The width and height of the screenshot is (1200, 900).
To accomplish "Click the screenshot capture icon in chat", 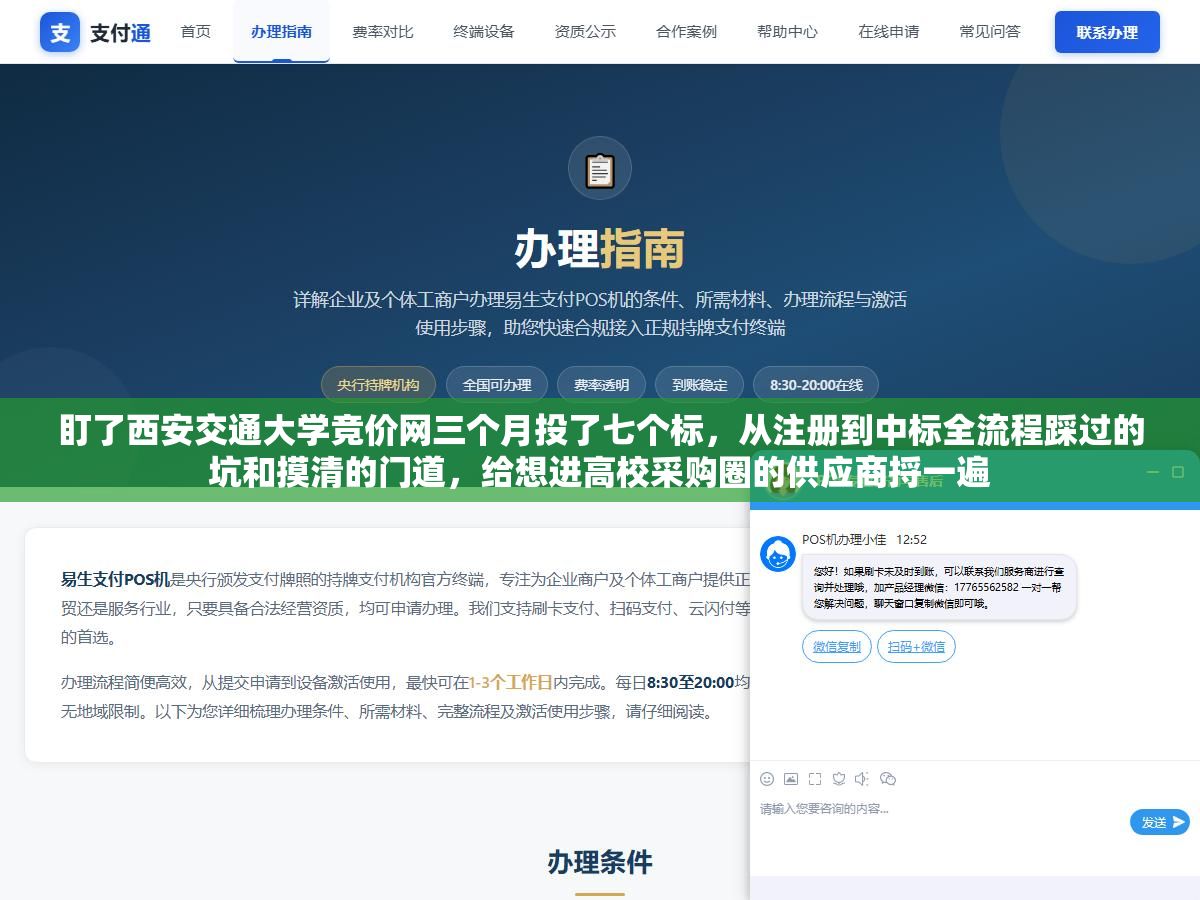I will tap(815, 779).
